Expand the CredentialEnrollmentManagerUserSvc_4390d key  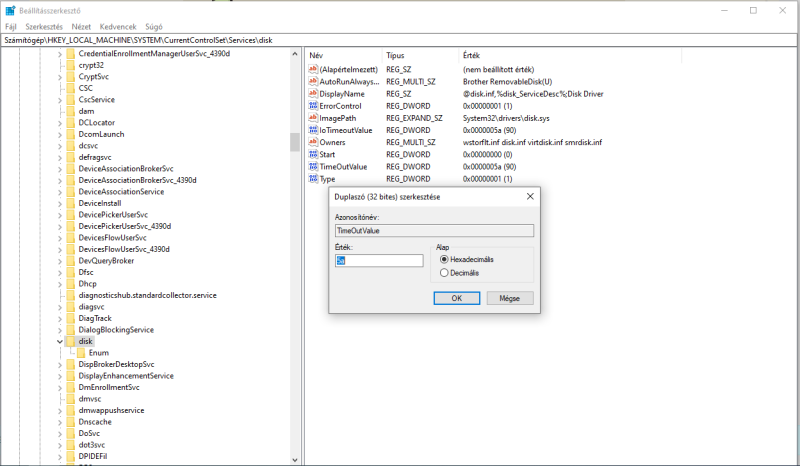60,54
